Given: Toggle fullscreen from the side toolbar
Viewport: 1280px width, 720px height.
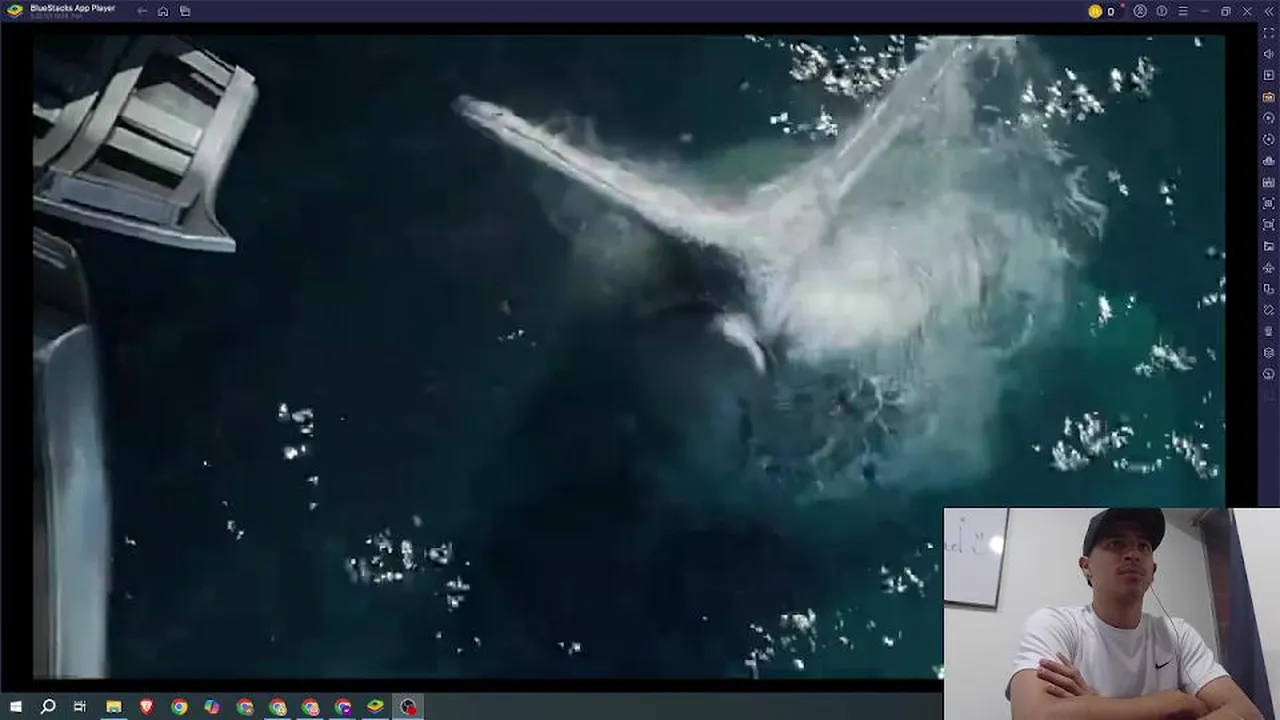Looking at the screenshot, I should (1269, 33).
